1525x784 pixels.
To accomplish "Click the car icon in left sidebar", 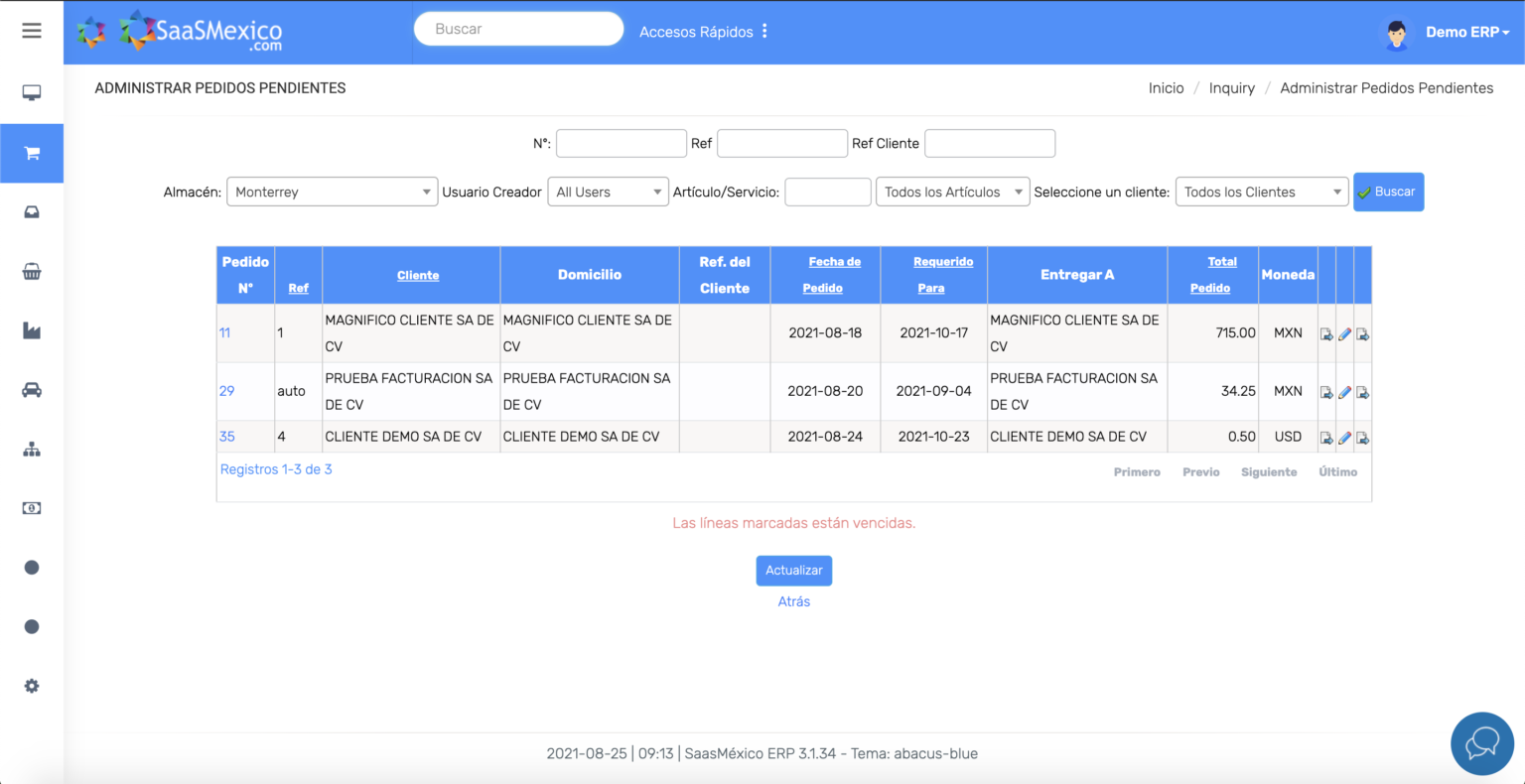I will tap(32, 390).
